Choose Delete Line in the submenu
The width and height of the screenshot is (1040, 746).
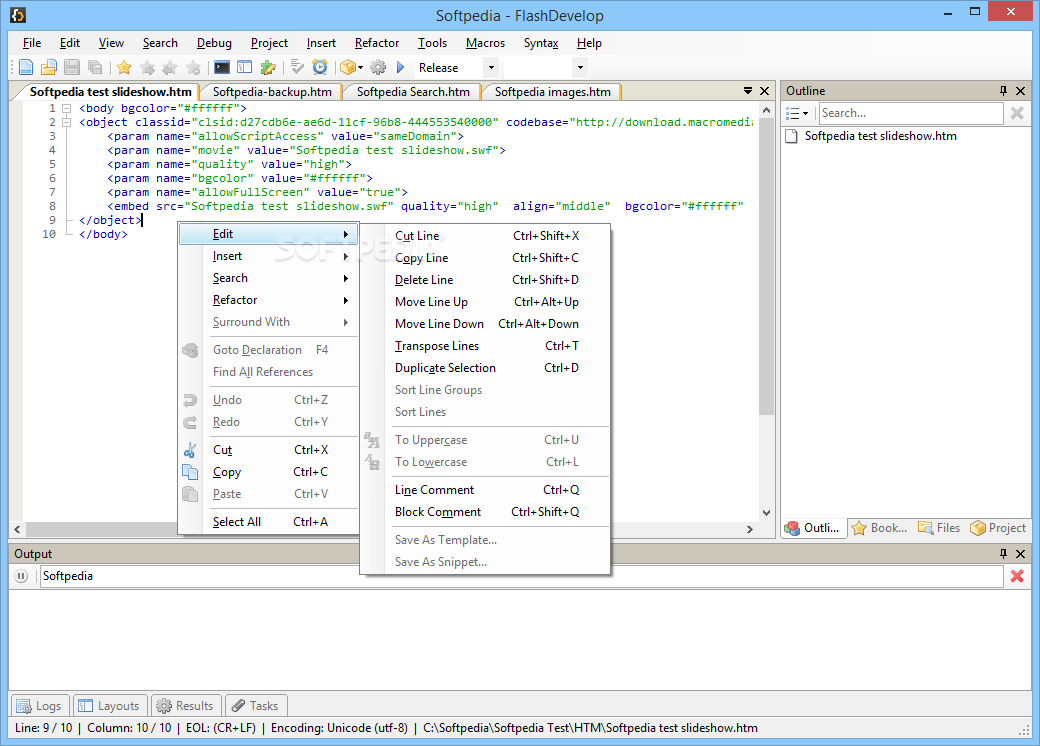[487, 280]
